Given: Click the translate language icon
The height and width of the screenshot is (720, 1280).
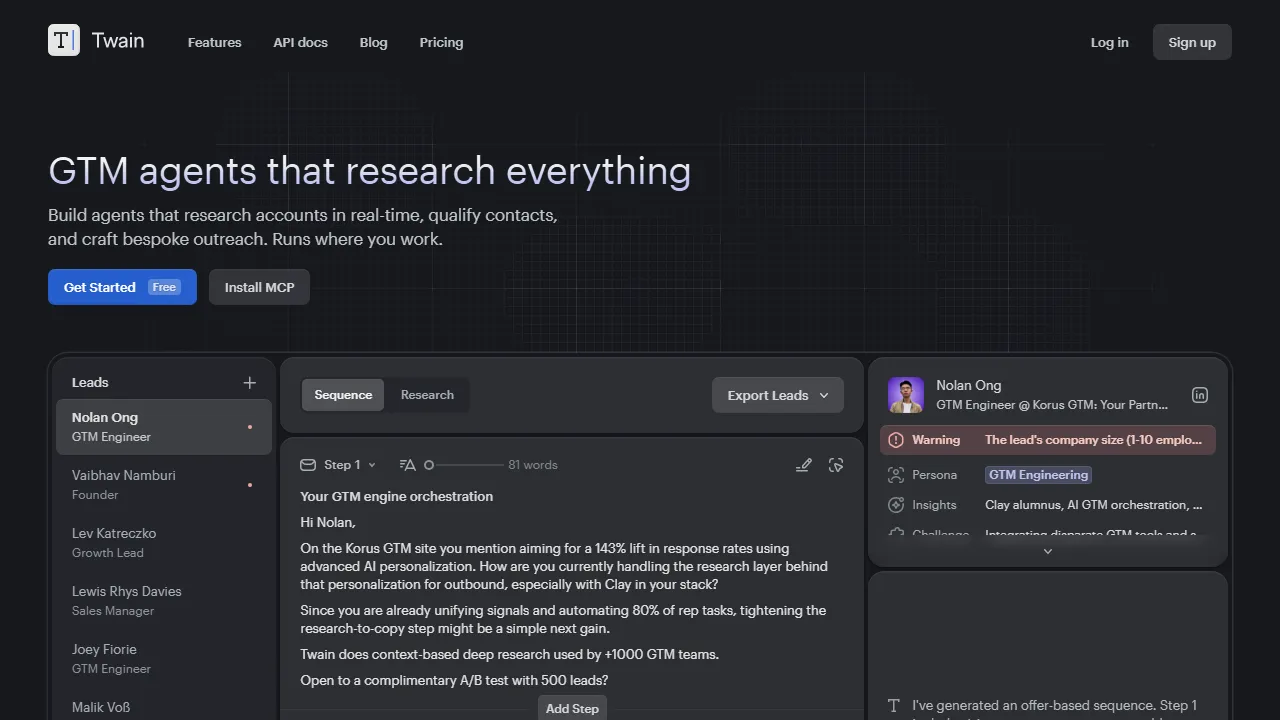Looking at the screenshot, I should point(407,465).
